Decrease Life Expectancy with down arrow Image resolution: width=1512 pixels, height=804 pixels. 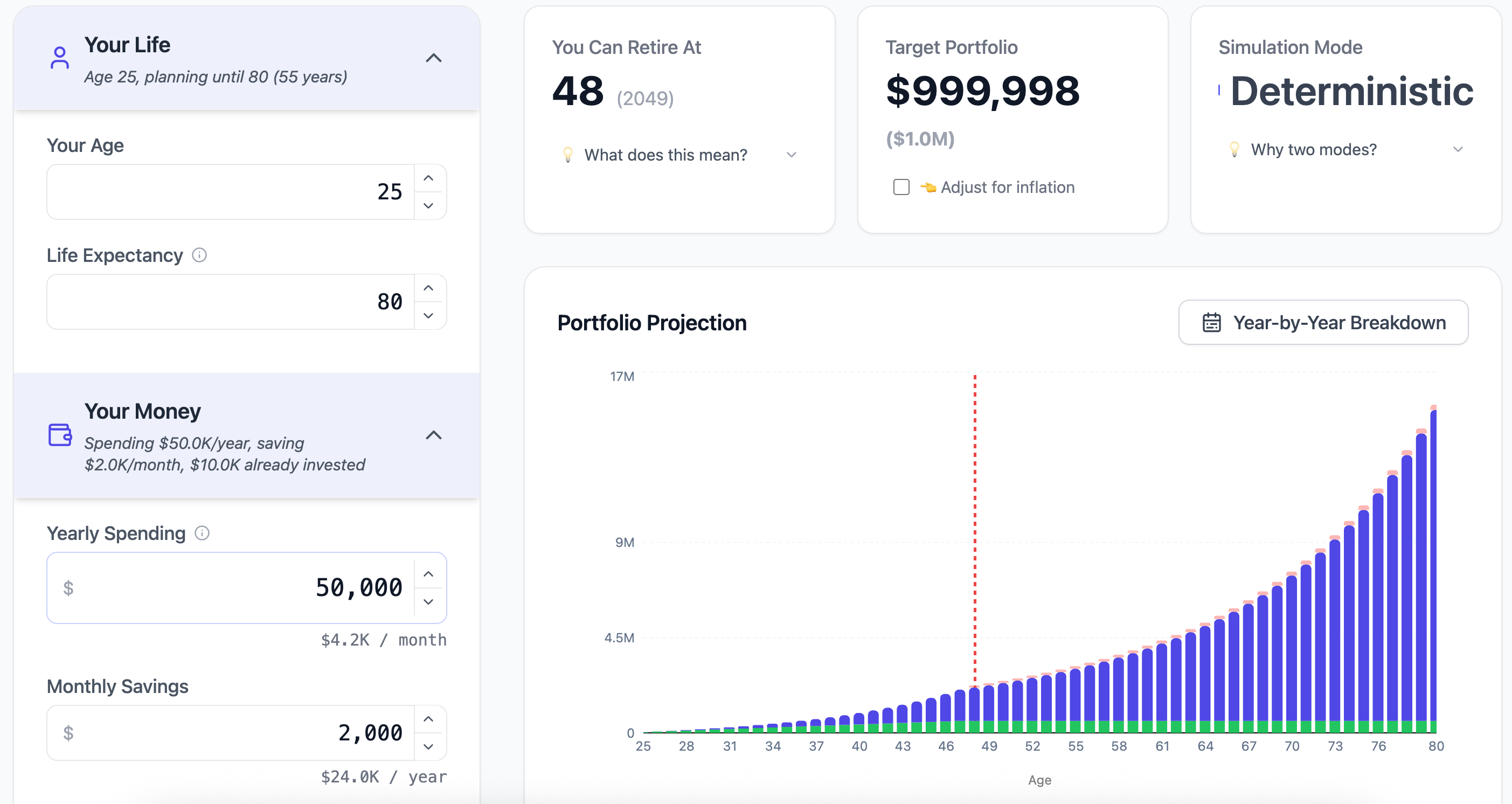point(428,316)
